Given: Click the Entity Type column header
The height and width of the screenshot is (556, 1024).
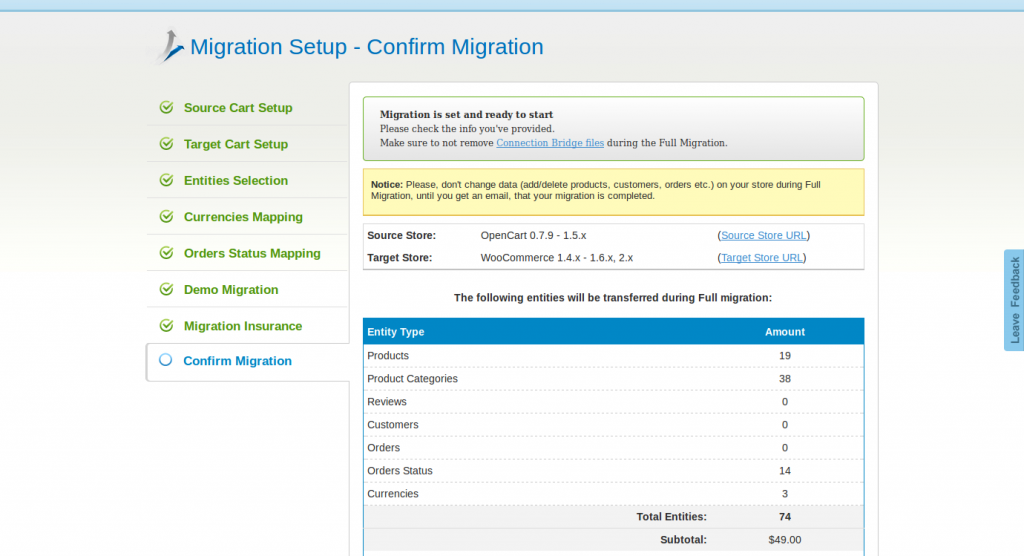Looking at the screenshot, I should [x=396, y=332].
